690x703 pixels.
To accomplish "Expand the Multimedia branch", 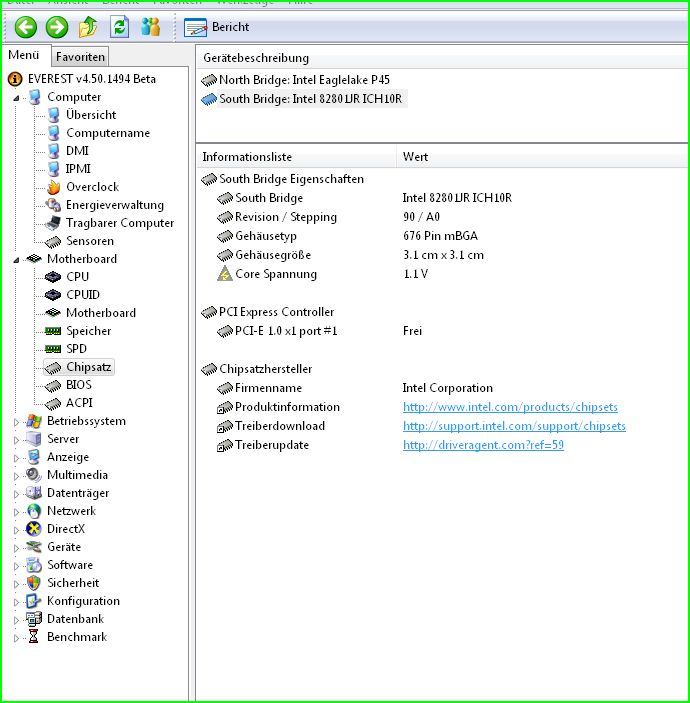I will [16, 475].
